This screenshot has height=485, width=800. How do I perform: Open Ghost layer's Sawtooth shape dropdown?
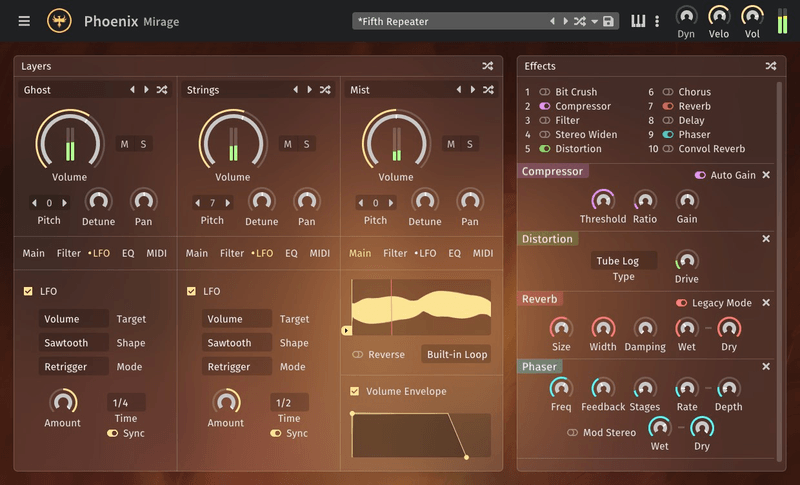point(73,343)
